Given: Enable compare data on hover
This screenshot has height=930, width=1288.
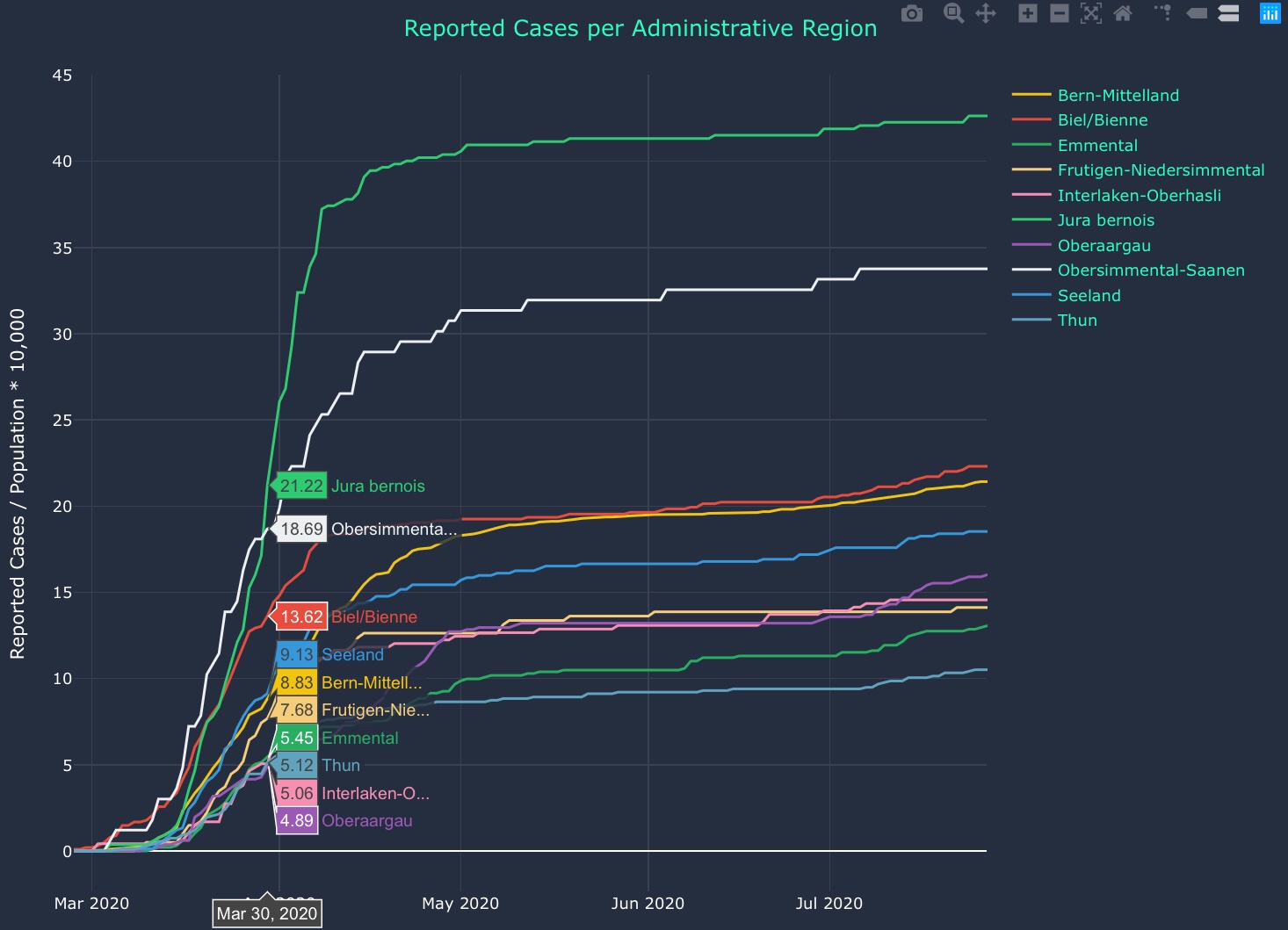Looking at the screenshot, I should (1228, 13).
